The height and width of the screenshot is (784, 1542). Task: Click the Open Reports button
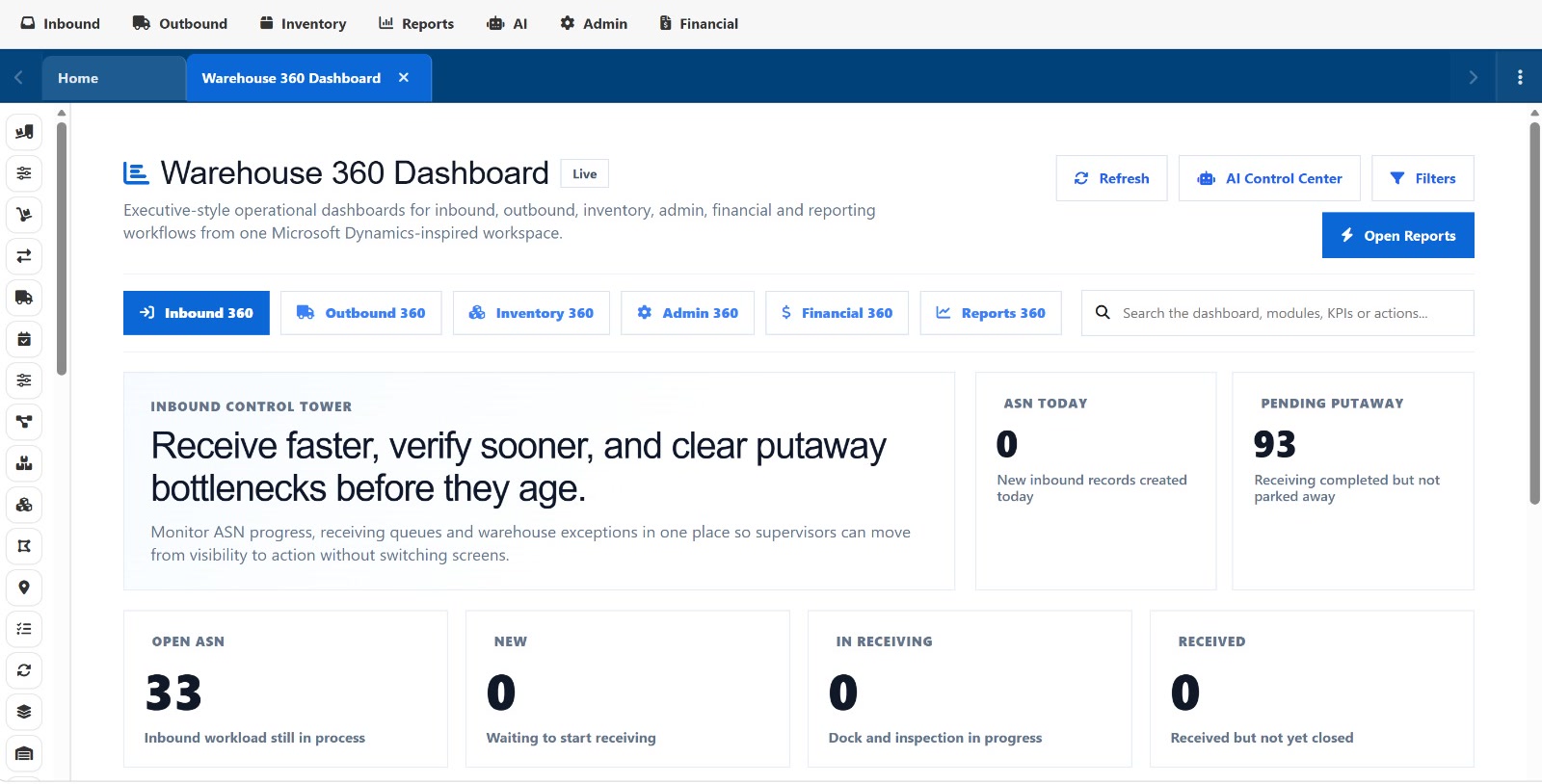coord(1397,235)
